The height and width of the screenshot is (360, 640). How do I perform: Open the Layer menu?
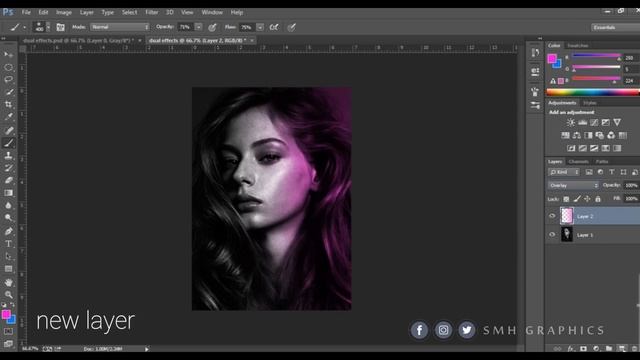pos(87,12)
